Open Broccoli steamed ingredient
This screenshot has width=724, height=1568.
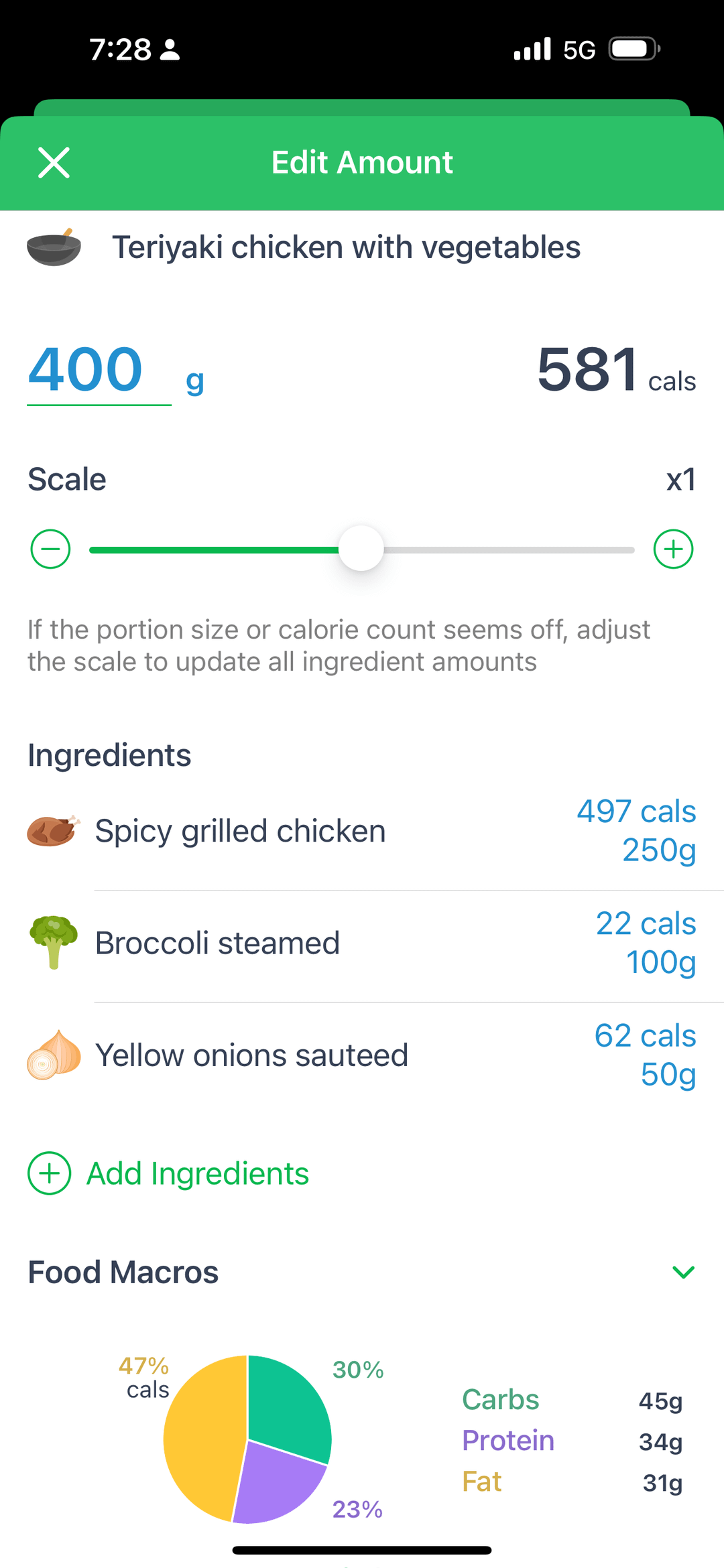point(217,943)
